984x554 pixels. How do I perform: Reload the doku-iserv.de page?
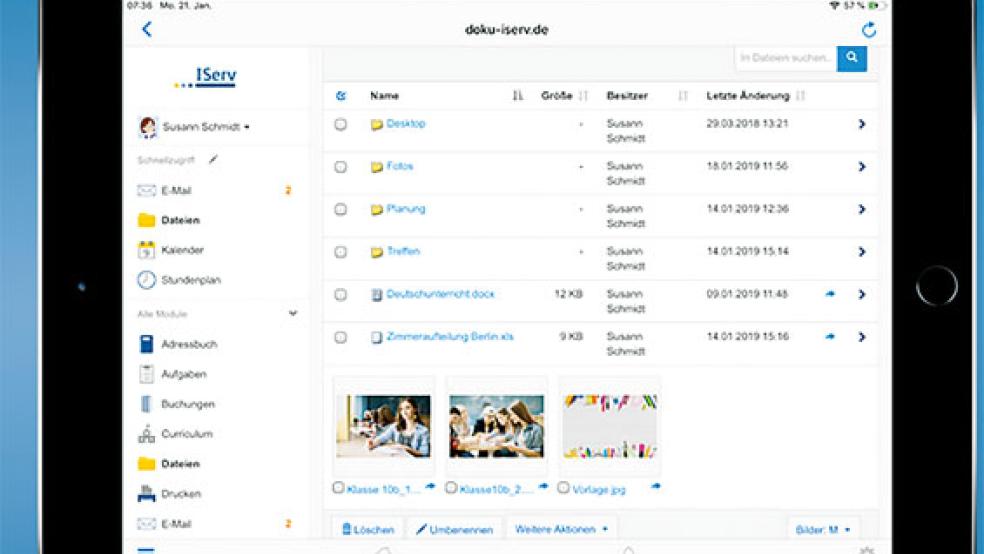coord(869,29)
